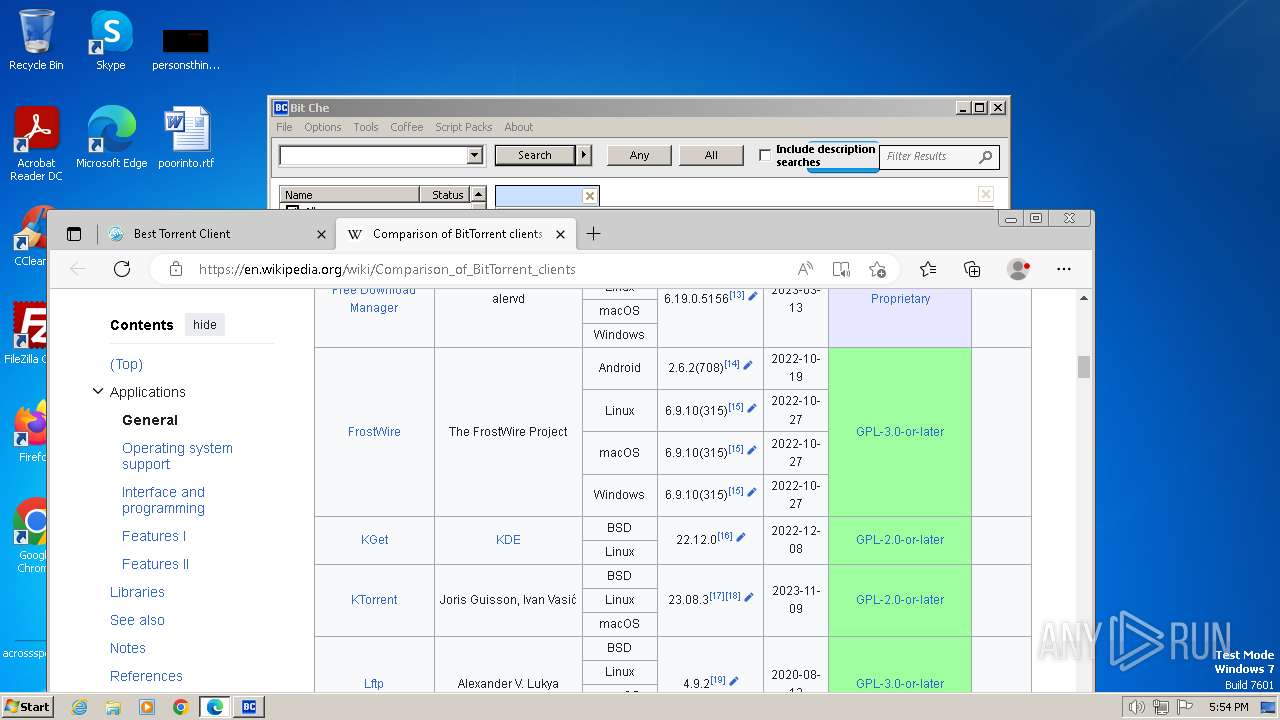The height and width of the screenshot is (720, 1280).
Task: Open the Coffee menu in Bit Che
Action: (x=407, y=127)
